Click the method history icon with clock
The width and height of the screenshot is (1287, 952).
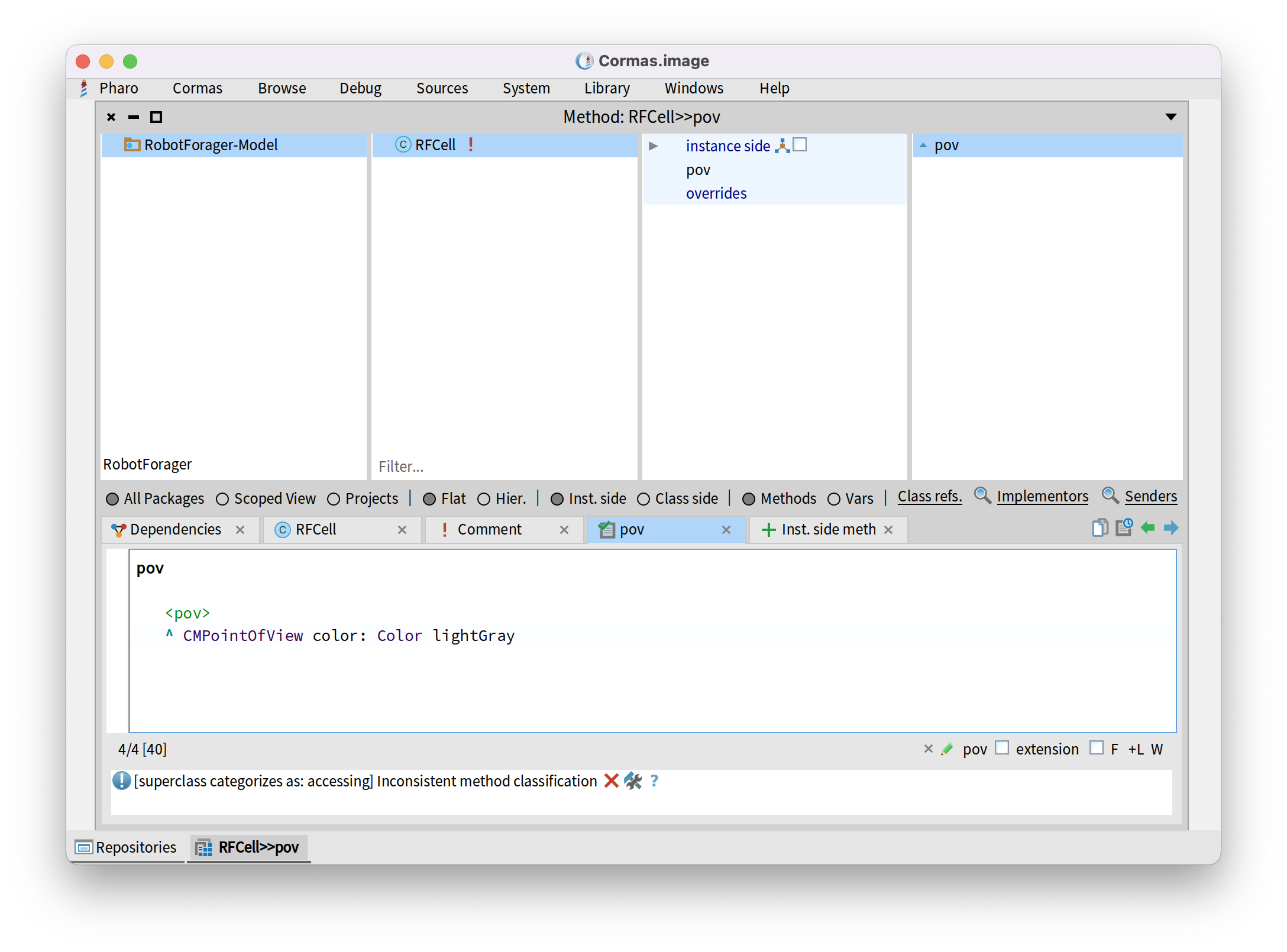click(x=1124, y=527)
